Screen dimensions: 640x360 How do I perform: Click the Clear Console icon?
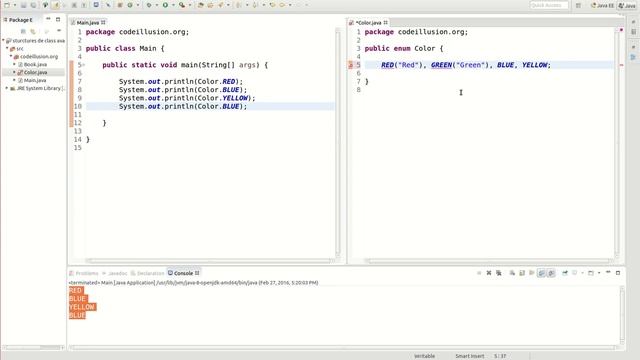[x=512, y=273]
